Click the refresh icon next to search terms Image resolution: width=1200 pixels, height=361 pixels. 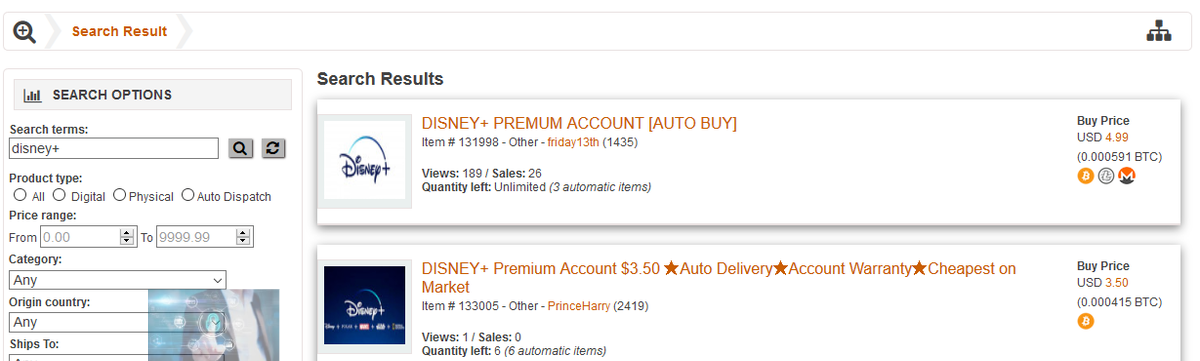274,148
